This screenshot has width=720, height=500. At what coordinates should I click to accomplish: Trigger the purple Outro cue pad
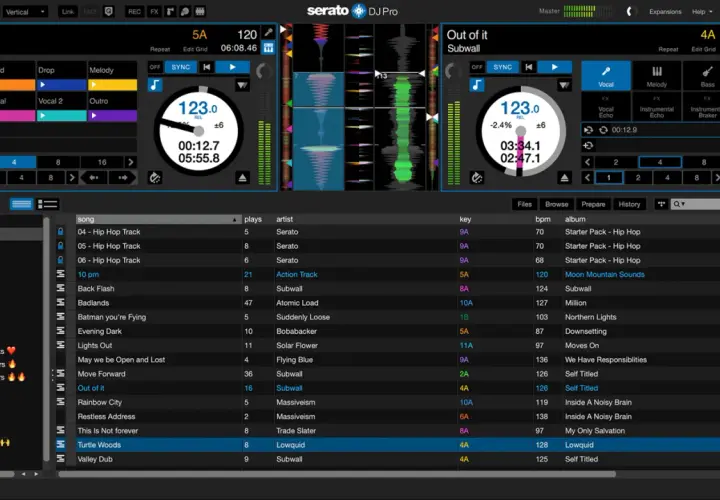click(112, 107)
